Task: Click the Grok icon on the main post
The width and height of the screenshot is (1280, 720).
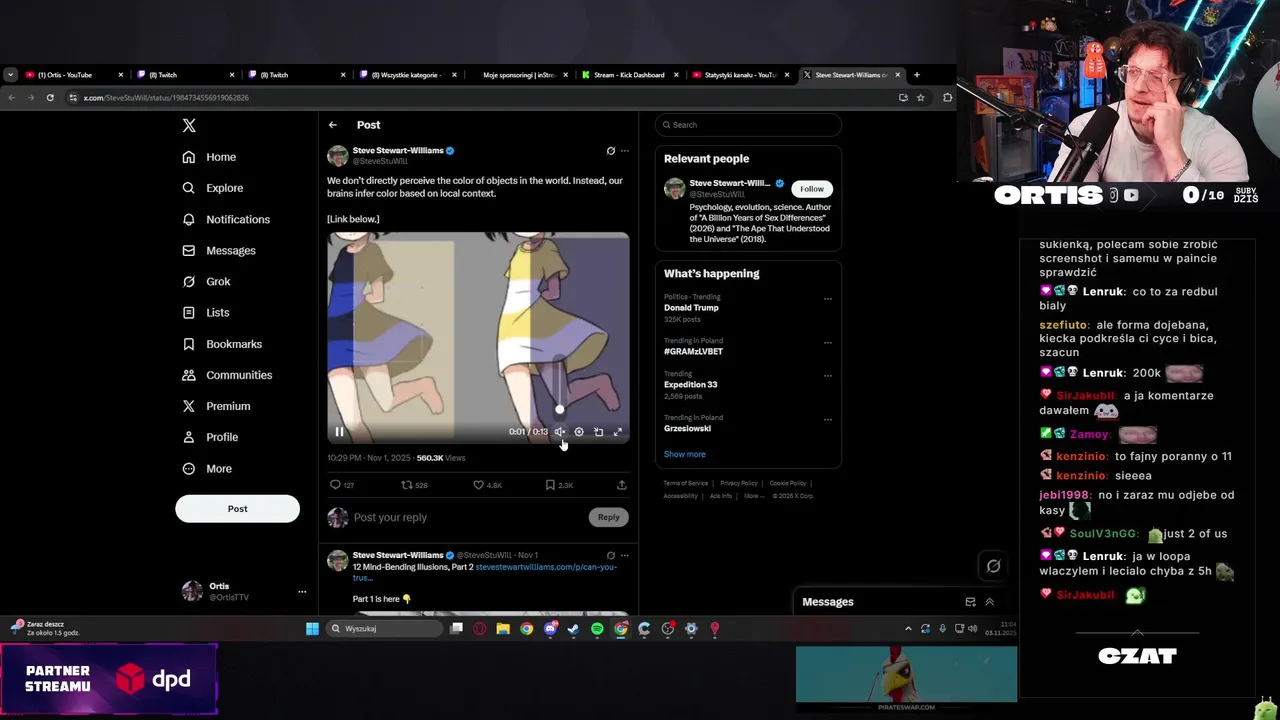Action: (x=611, y=151)
